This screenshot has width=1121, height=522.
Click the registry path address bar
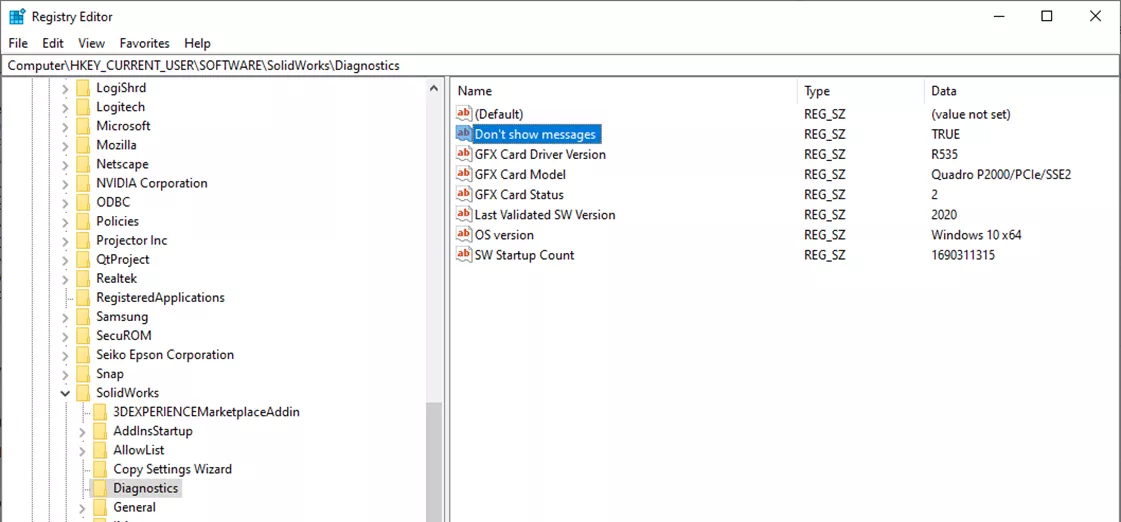point(560,65)
